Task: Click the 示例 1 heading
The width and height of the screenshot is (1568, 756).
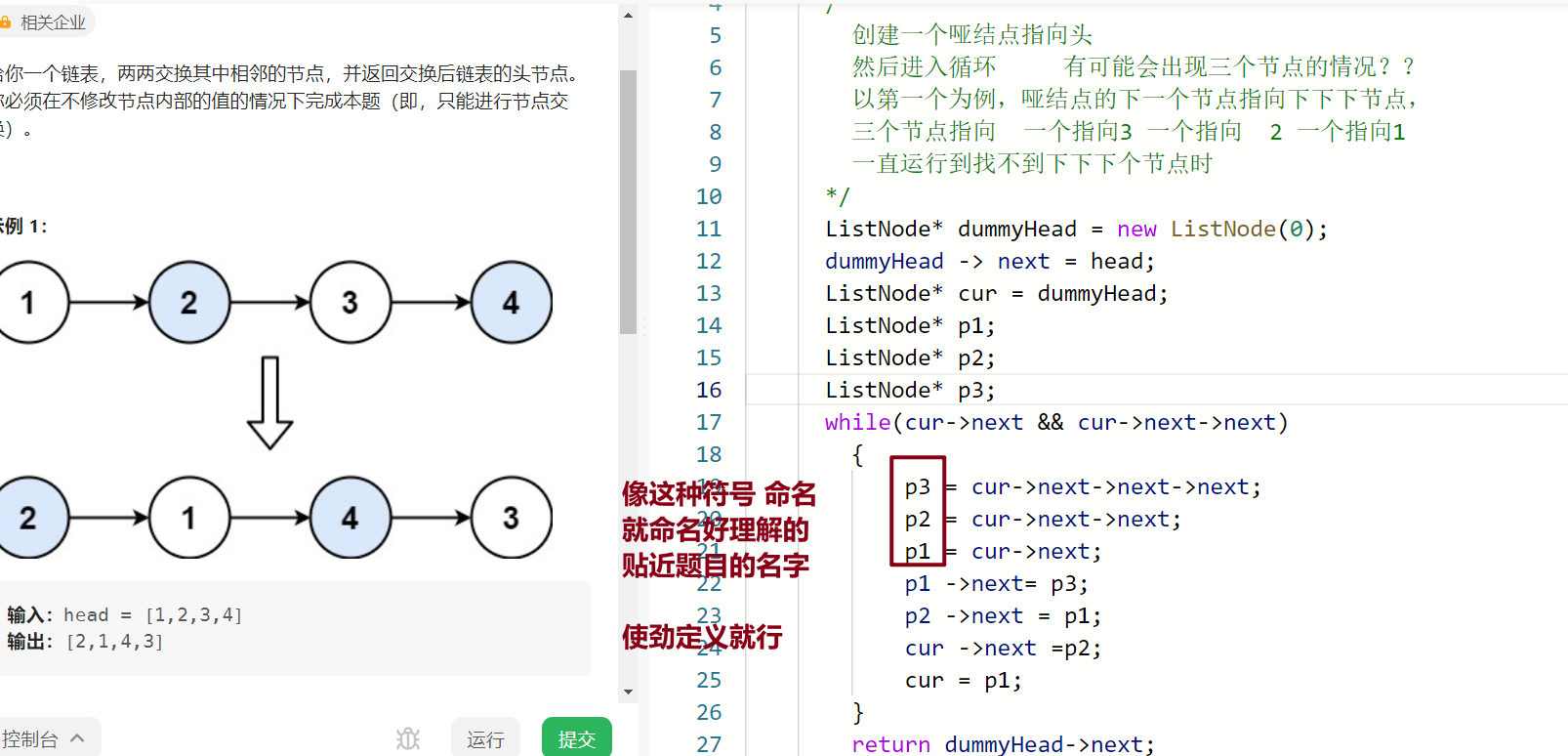Action: (x=23, y=227)
